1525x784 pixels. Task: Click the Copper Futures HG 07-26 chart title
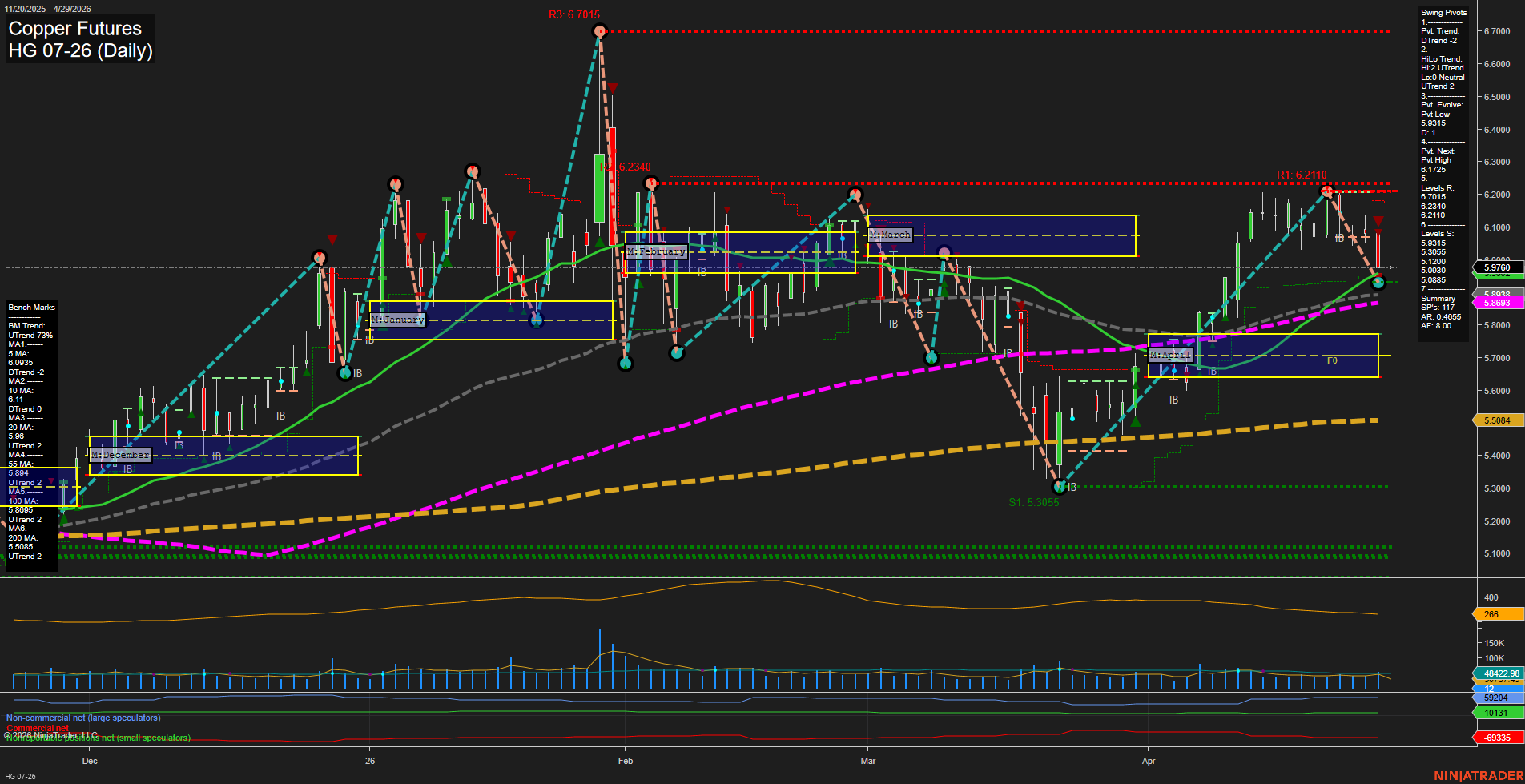coord(80,40)
